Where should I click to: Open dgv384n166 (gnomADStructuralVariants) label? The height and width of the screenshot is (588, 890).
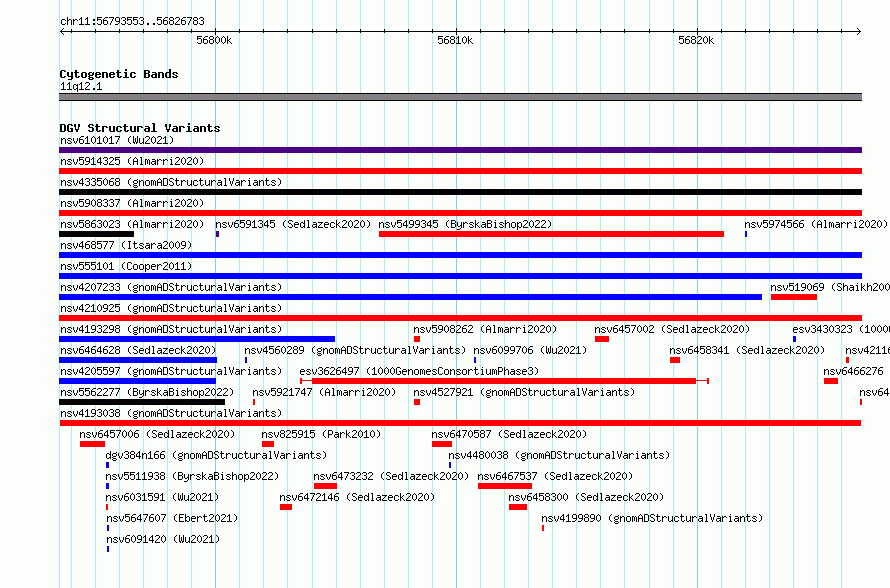[x=216, y=455]
